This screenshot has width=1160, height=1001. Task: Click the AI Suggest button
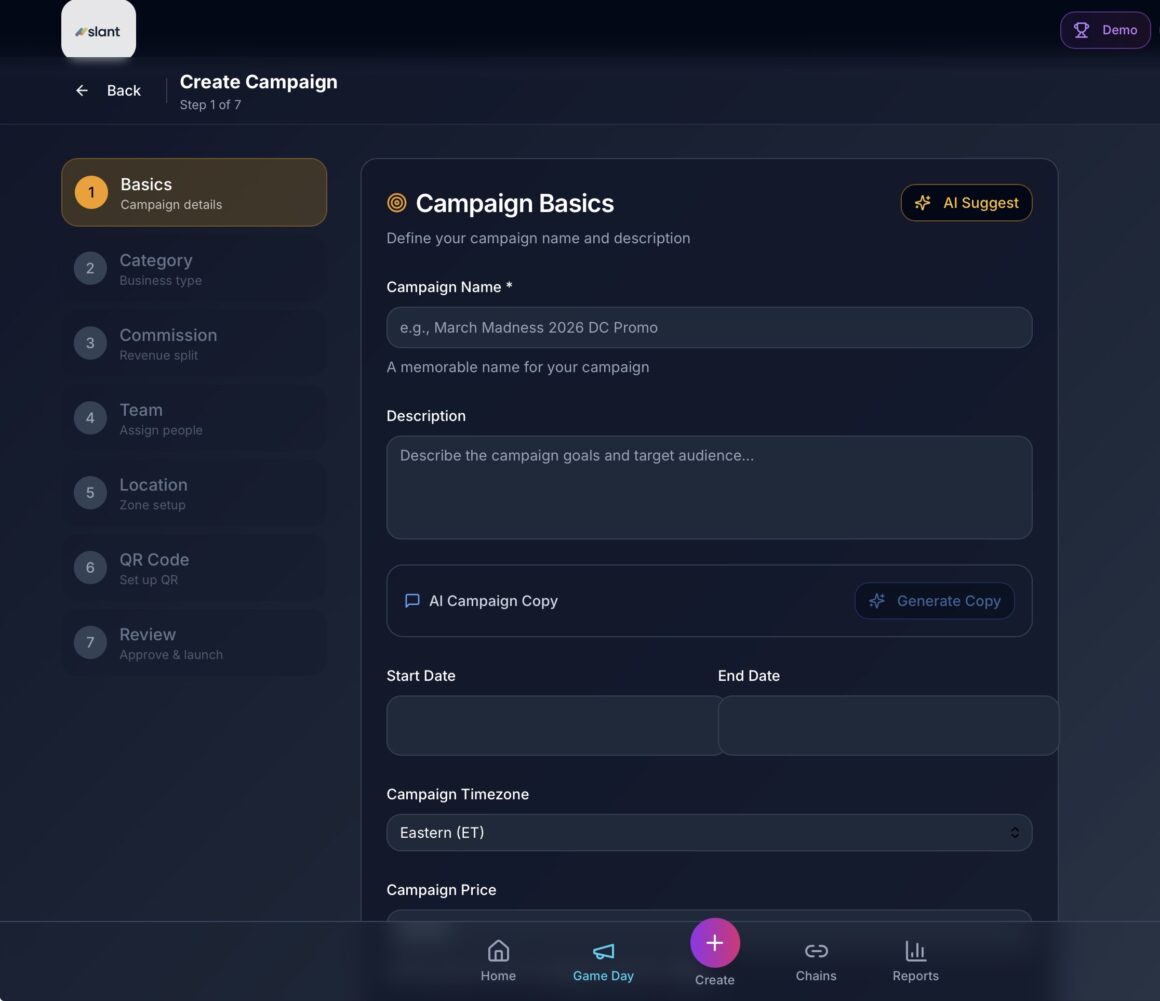pos(966,203)
